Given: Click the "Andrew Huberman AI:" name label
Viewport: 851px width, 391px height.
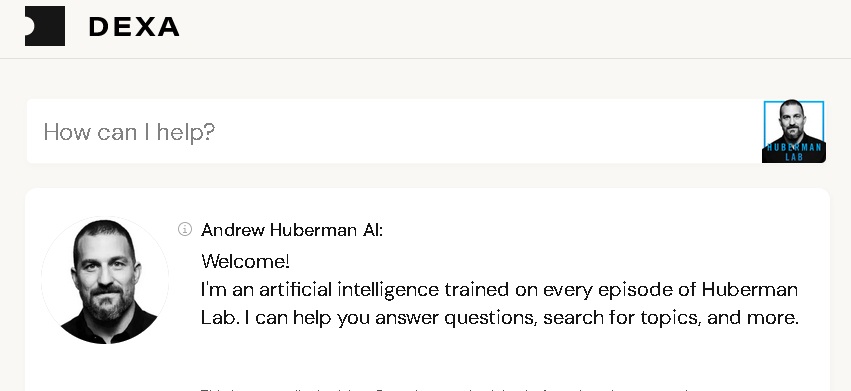Looking at the screenshot, I should coord(292,230).
